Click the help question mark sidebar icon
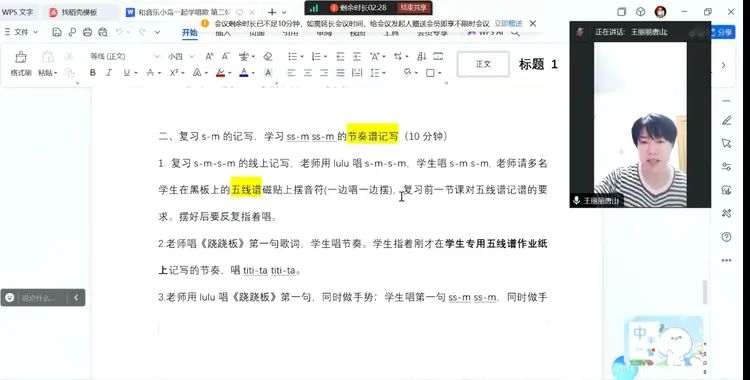The height and width of the screenshot is (380, 750). [727, 237]
